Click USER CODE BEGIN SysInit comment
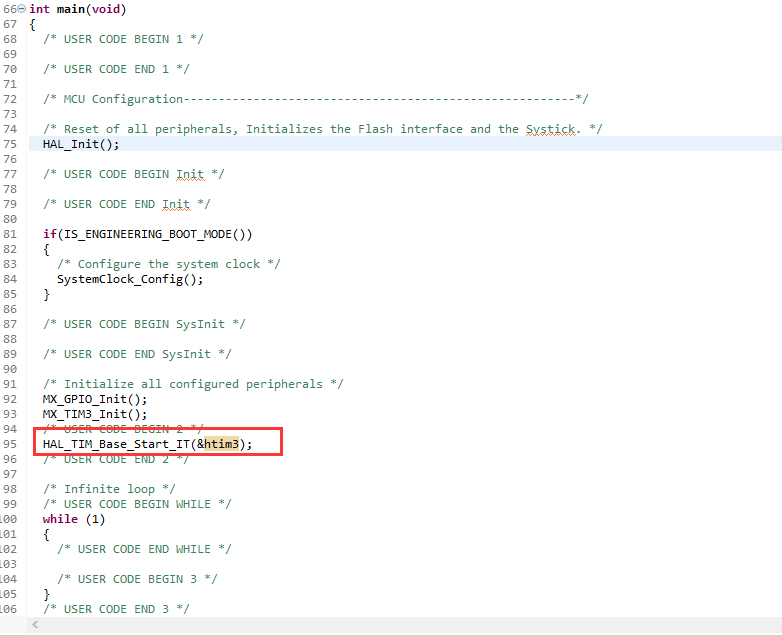This screenshot has width=782, height=636. pyautogui.click(x=144, y=324)
